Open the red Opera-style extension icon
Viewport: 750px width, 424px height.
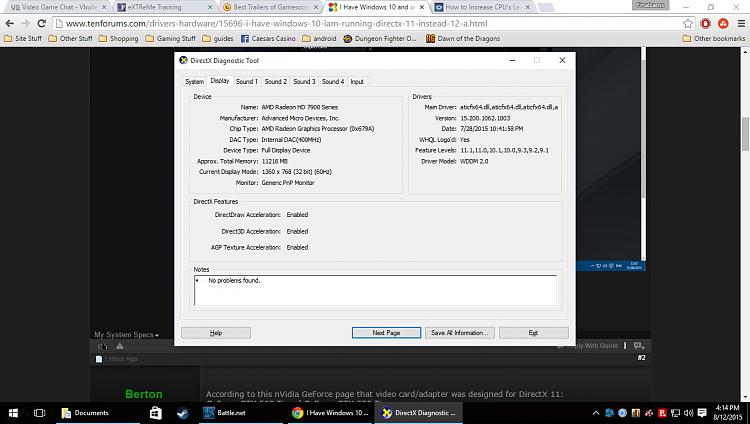(x=706, y=23)
